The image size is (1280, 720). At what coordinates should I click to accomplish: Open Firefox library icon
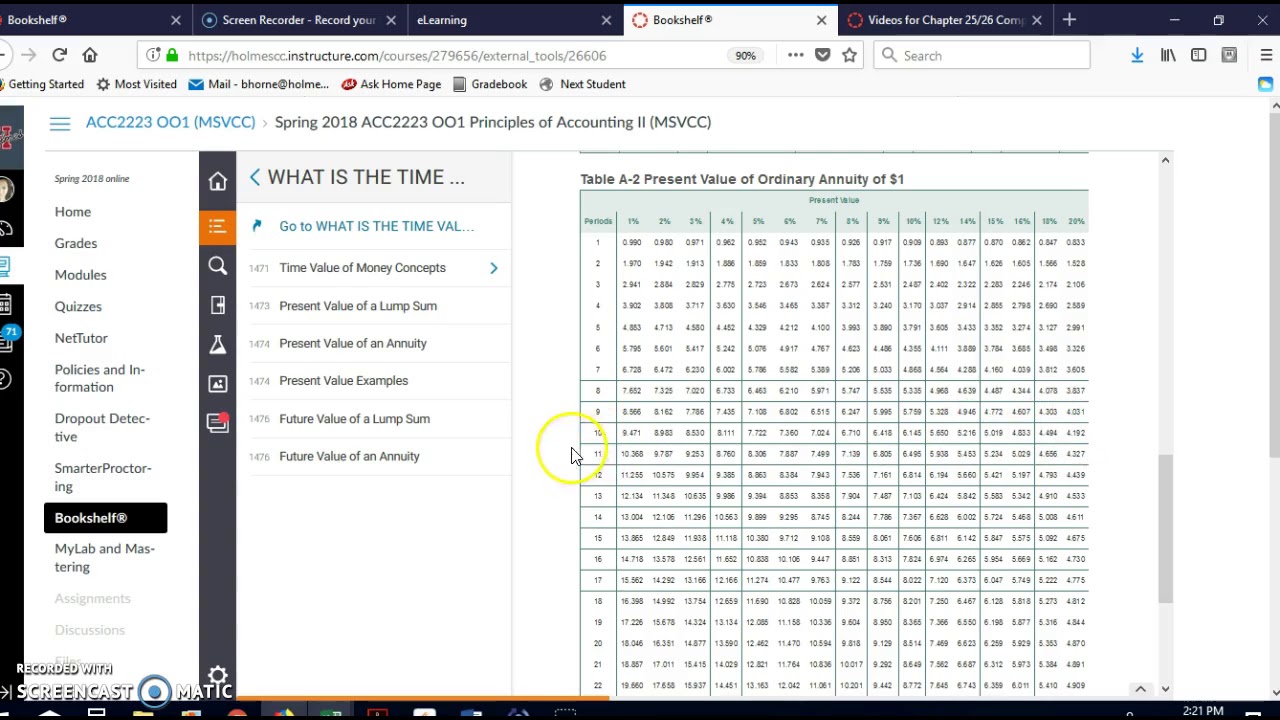1168,55
